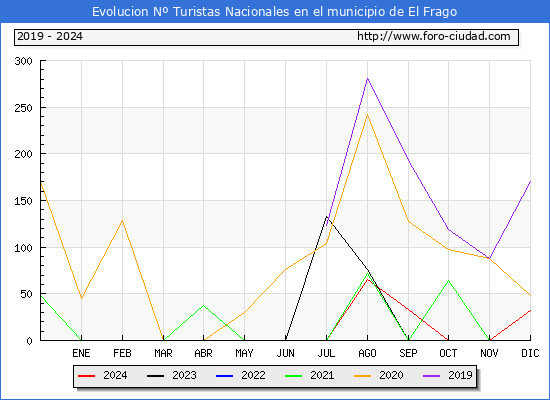The height and width of the screenshot is (400, 550).
Task: Click the black 2023 peak at JUL
Action: [x=327, y=216]
